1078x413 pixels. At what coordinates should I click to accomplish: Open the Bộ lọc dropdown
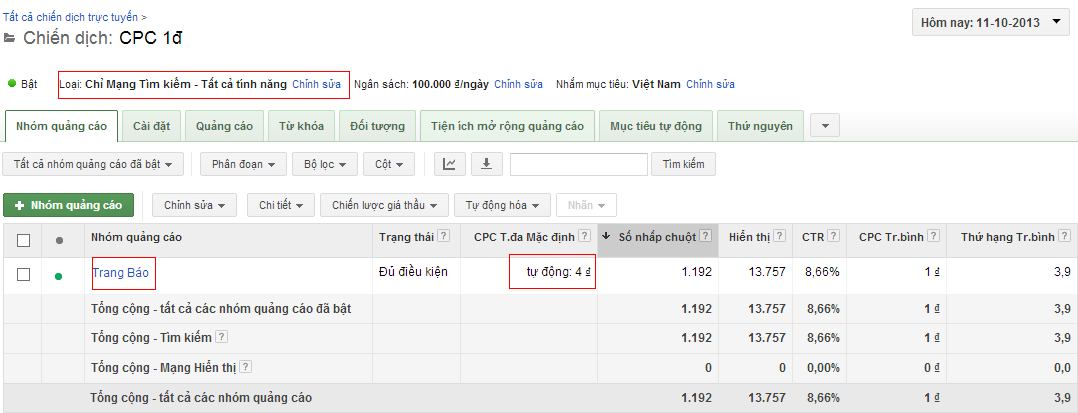pos(324,164)
